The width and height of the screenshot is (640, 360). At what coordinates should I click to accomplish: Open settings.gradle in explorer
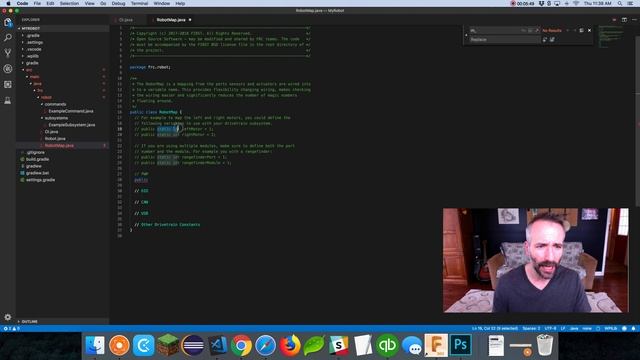coord(40,180)
